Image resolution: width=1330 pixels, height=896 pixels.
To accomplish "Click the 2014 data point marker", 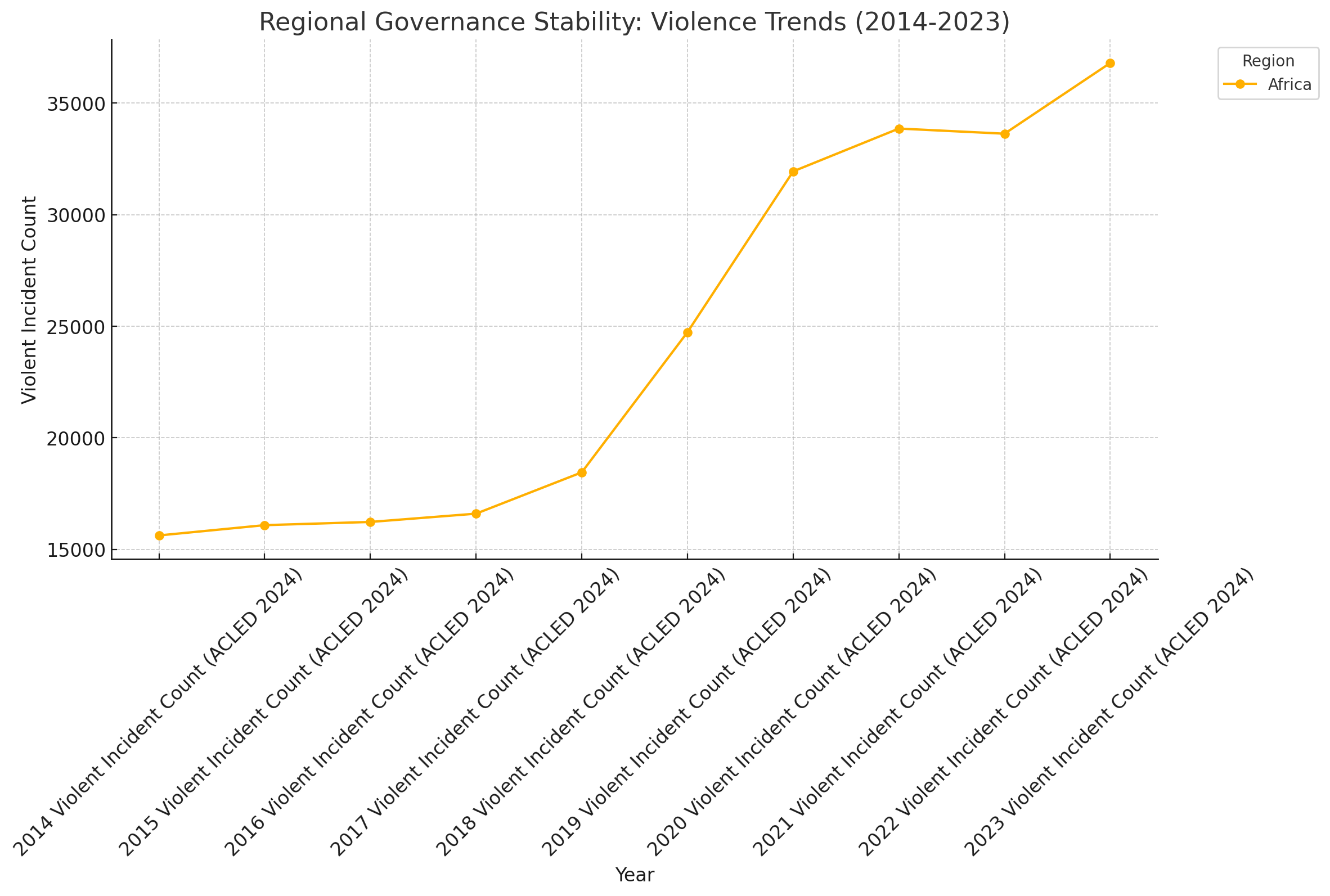I will point(159,535).
